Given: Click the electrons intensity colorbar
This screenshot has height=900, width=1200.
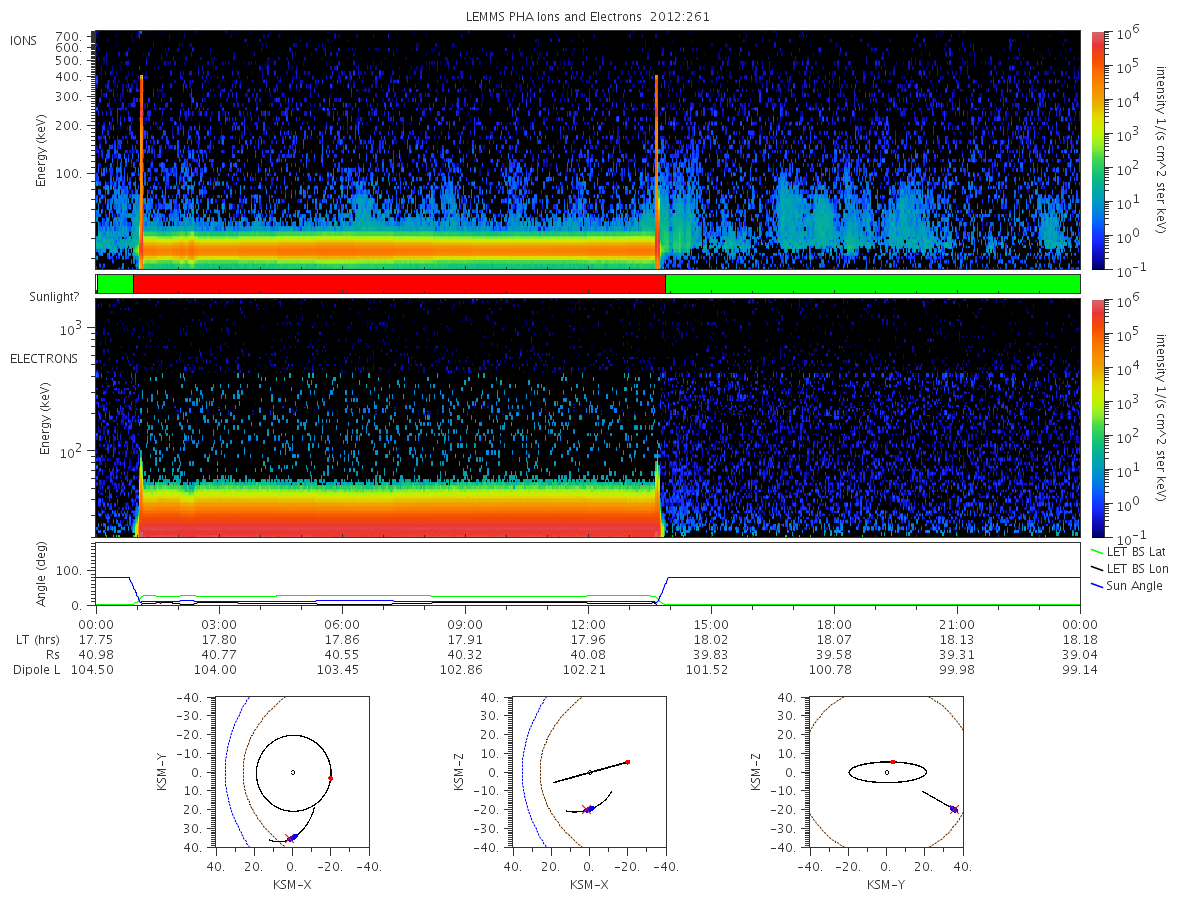Looking at the screenshot, I should (x=1097, y=417).
